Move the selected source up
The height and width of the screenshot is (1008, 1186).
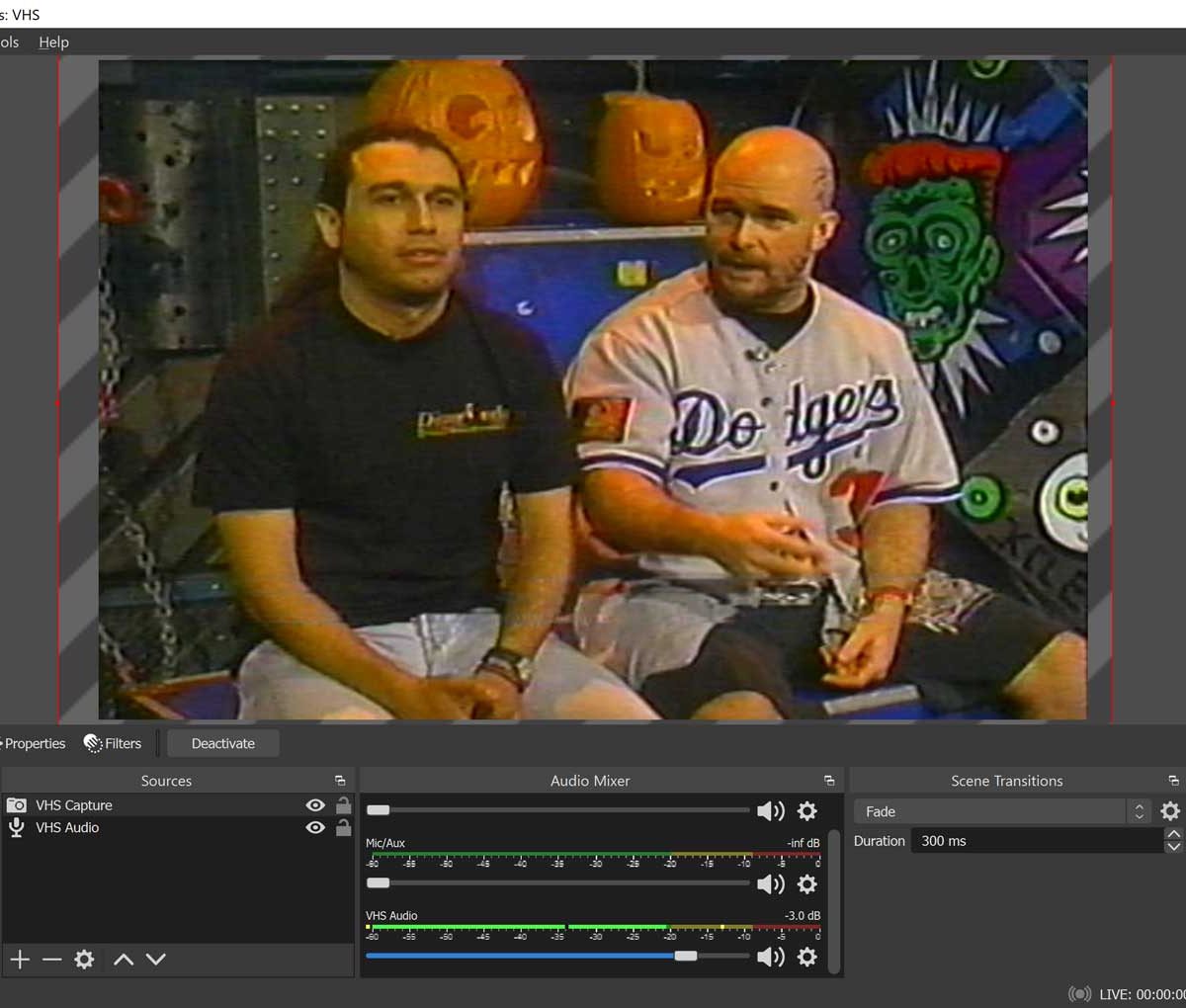point(124,960)
